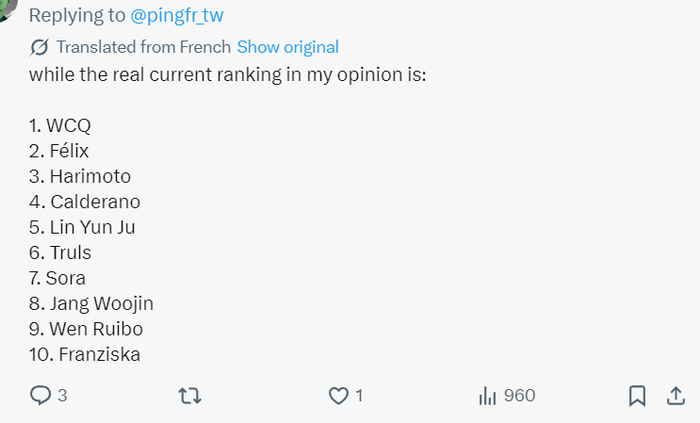The image size is (700, 423).
Task: Click the 960 views count
Action: point(519,396)
